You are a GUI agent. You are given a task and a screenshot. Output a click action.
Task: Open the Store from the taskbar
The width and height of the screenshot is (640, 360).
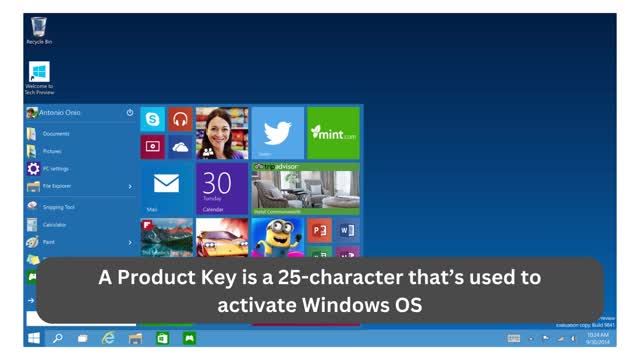pos(162,338)
